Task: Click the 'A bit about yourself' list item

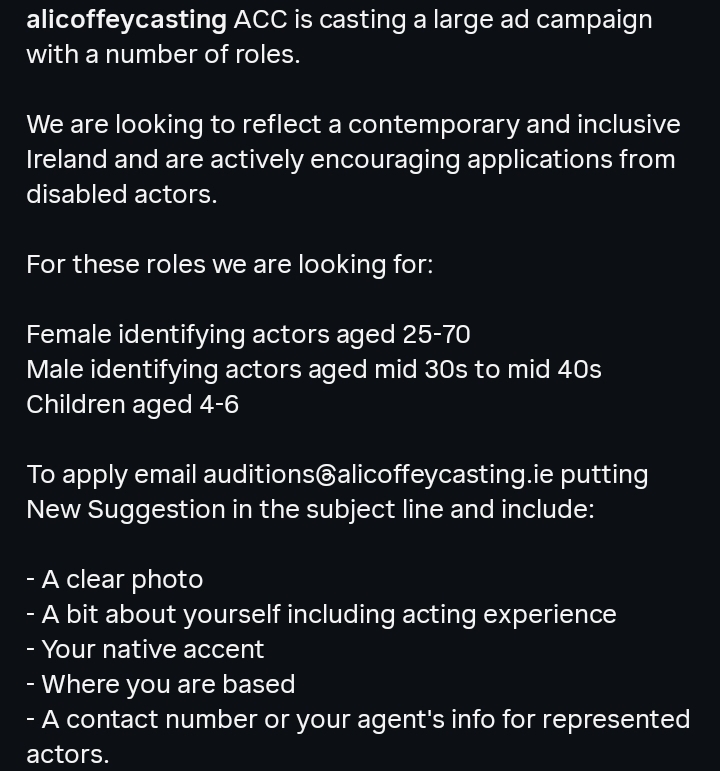Action: [321, 615]
